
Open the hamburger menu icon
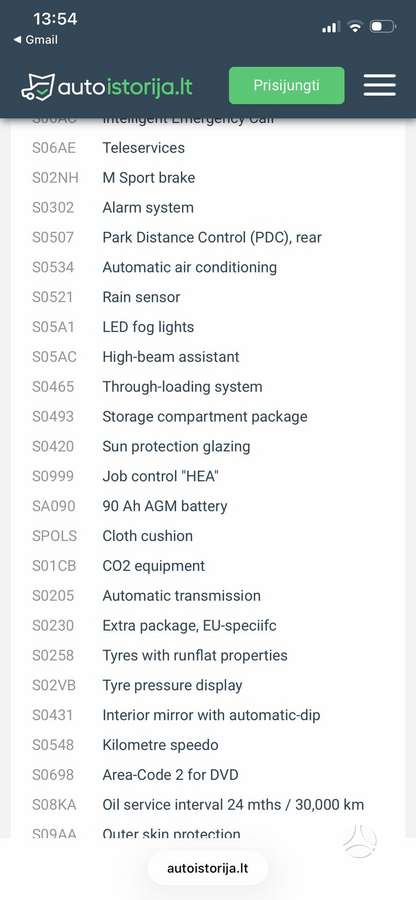click(379, 86)
